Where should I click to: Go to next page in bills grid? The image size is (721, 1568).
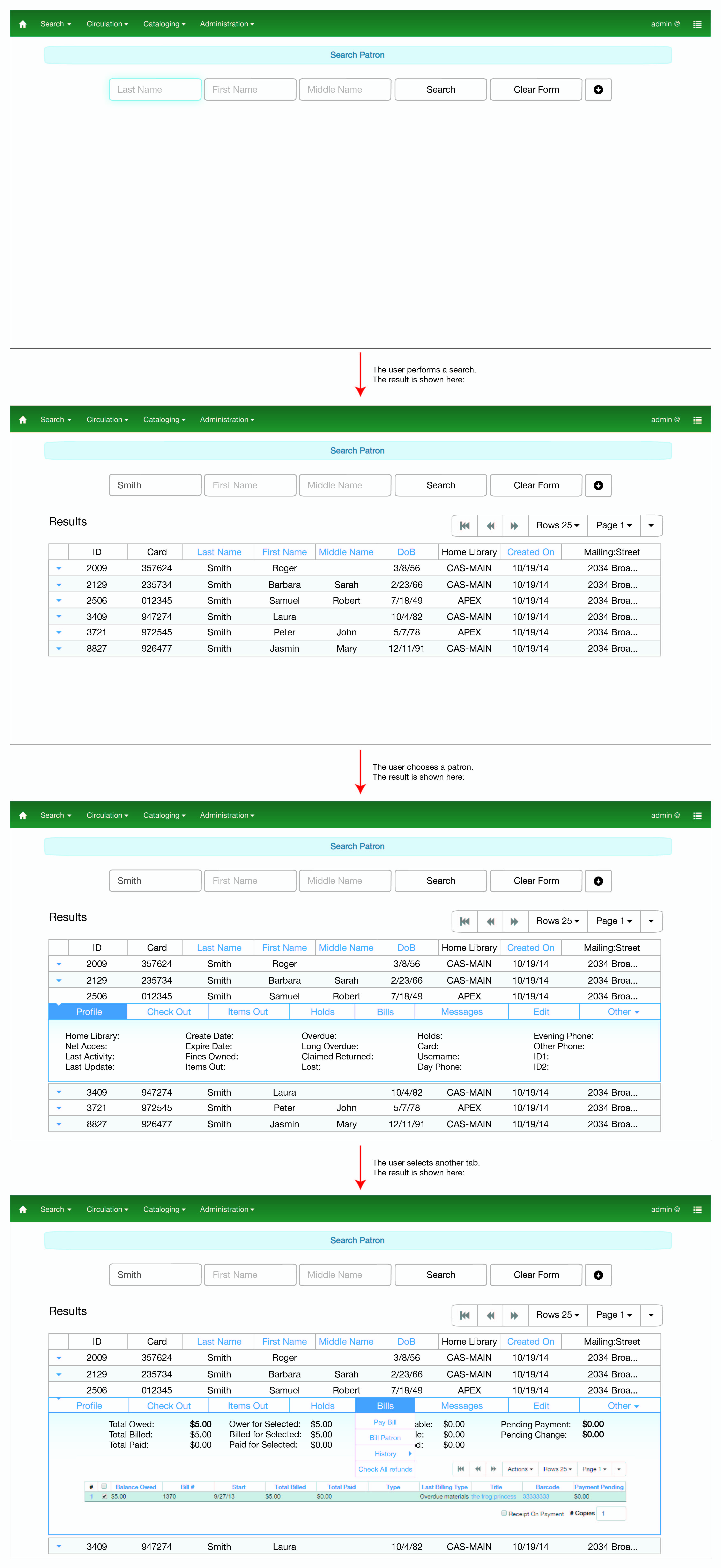coord(493,1469)
